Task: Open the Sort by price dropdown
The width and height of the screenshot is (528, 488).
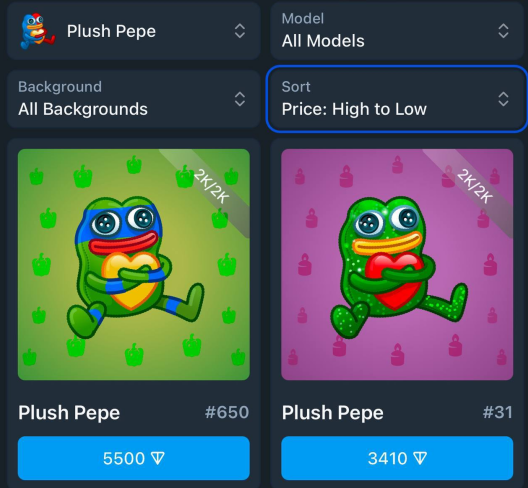Action: (x=397, y=99)
